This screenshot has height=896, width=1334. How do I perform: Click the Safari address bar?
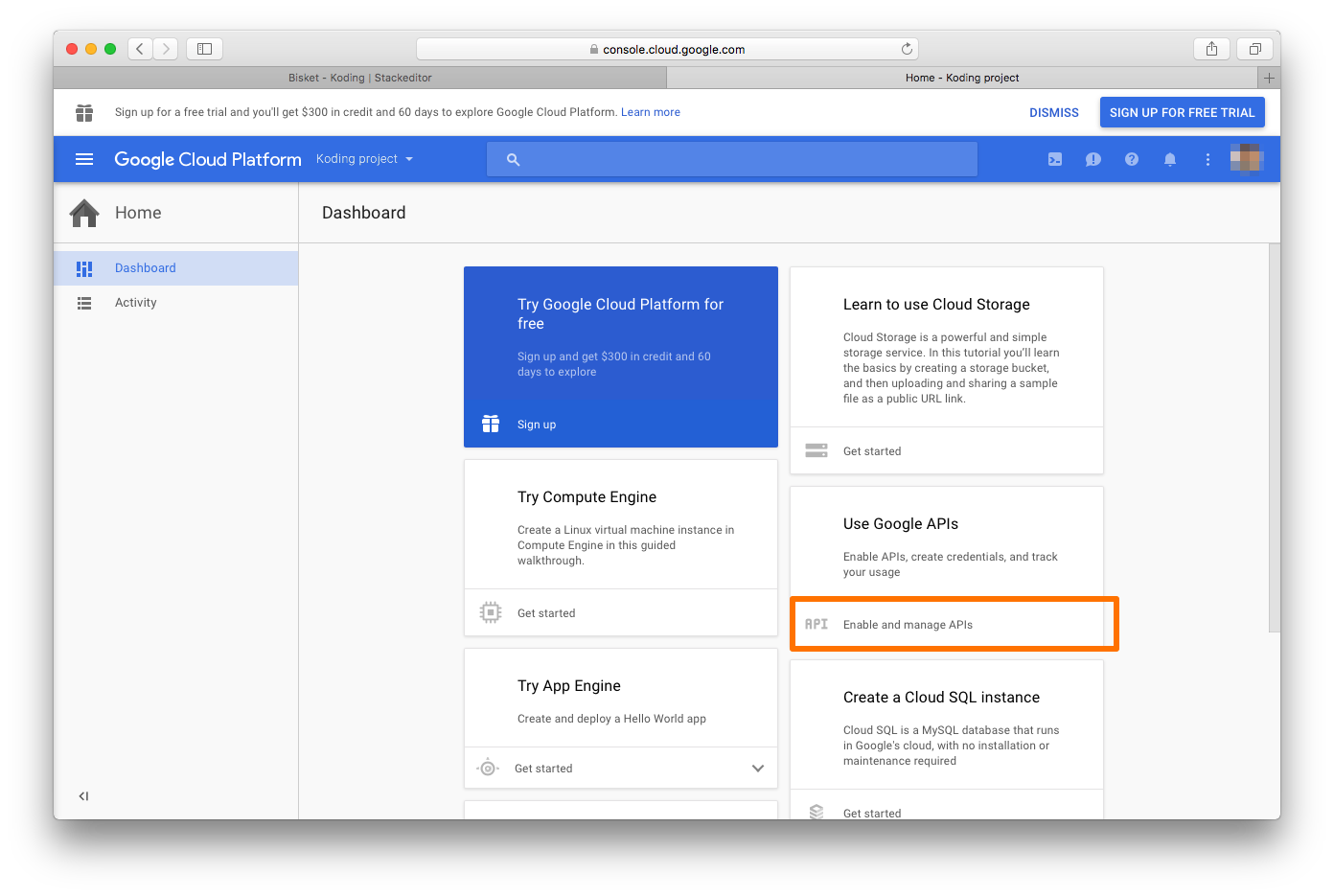tap(667, 49)
